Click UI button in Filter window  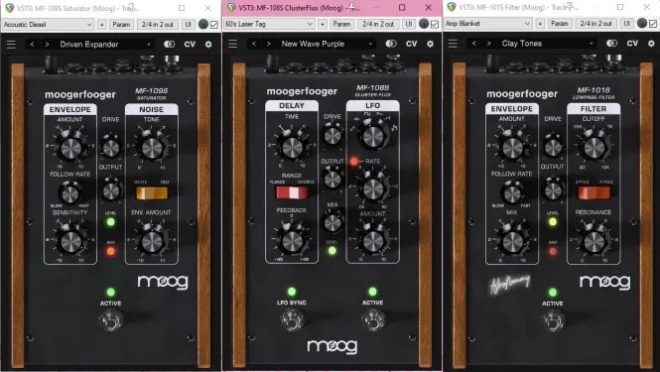pos(627,24)
